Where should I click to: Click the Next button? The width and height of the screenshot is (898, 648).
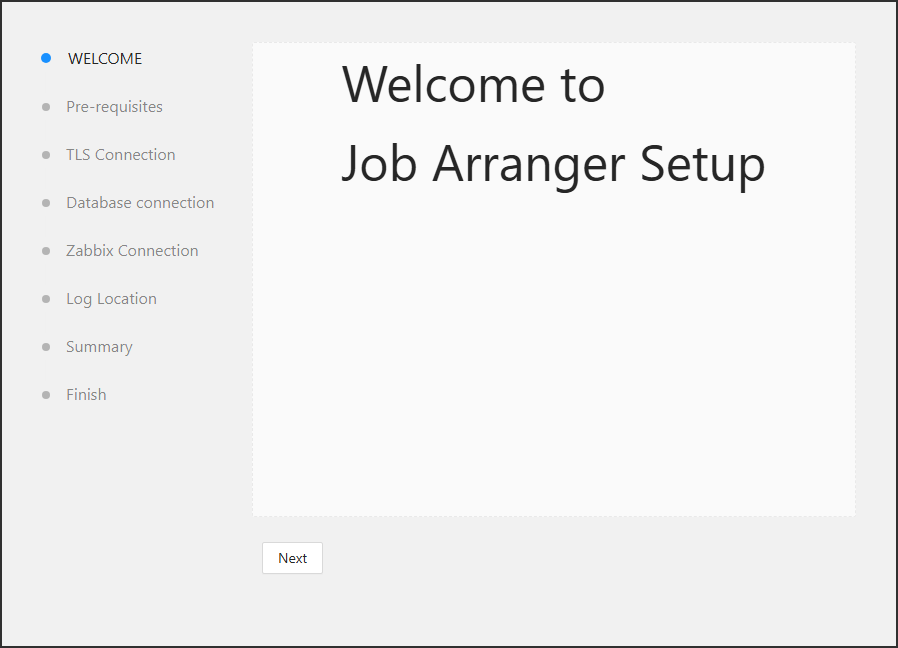point(293,558)
